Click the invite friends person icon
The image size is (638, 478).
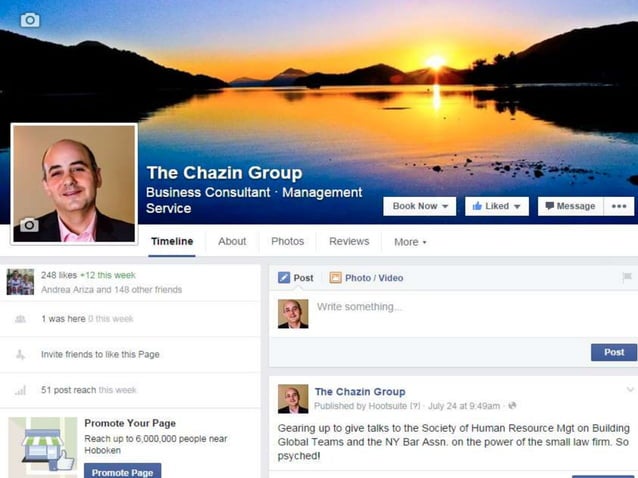[x=20, y=354]
